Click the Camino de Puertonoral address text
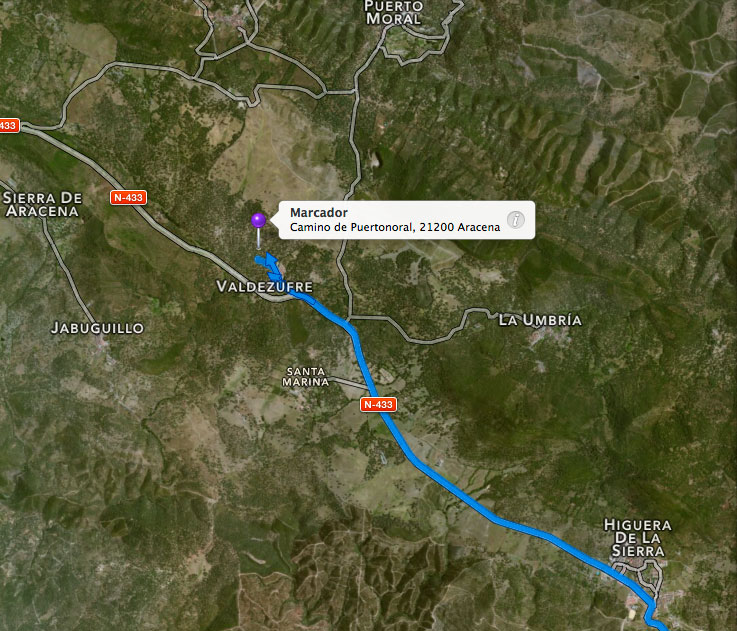737x631 pixels. click(x=395, y=228)
